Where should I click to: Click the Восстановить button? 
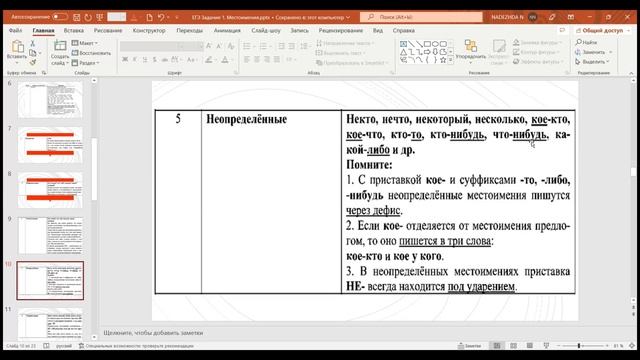tap(91, 53)
